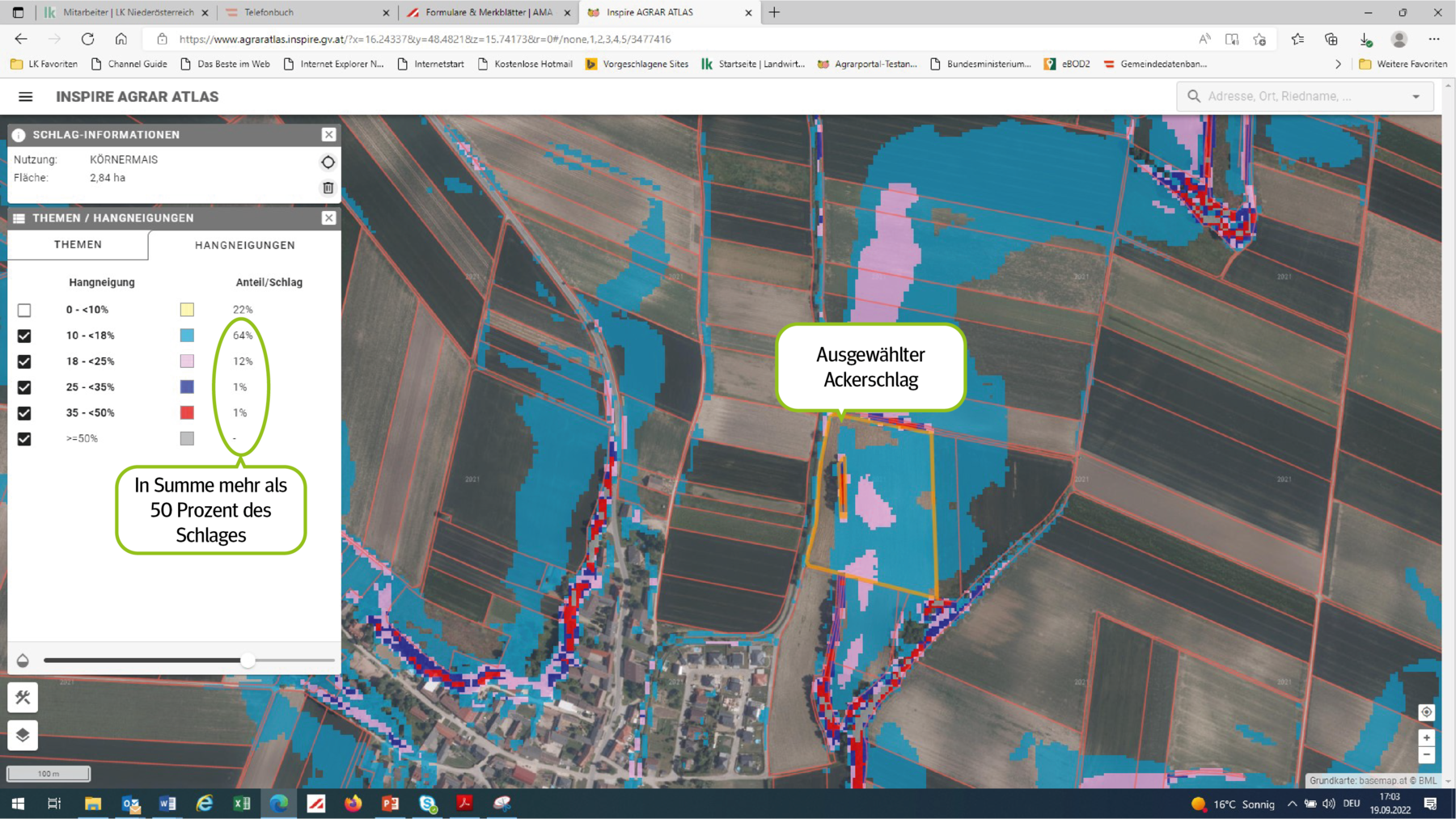Screen dimensions: 1456x819
Task: Click the locate Schlag target icon
Action: (x=328, y=163)
